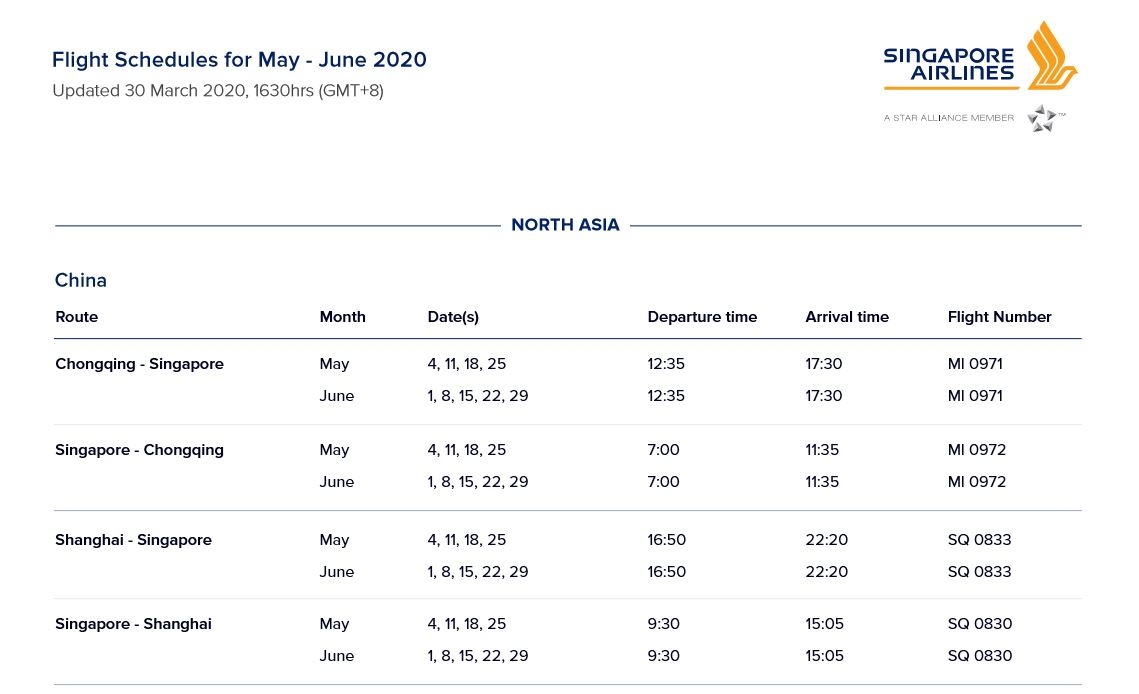Screen dimensions: 1139x694
Task: Click the Month column header
Action: point(342,317)
